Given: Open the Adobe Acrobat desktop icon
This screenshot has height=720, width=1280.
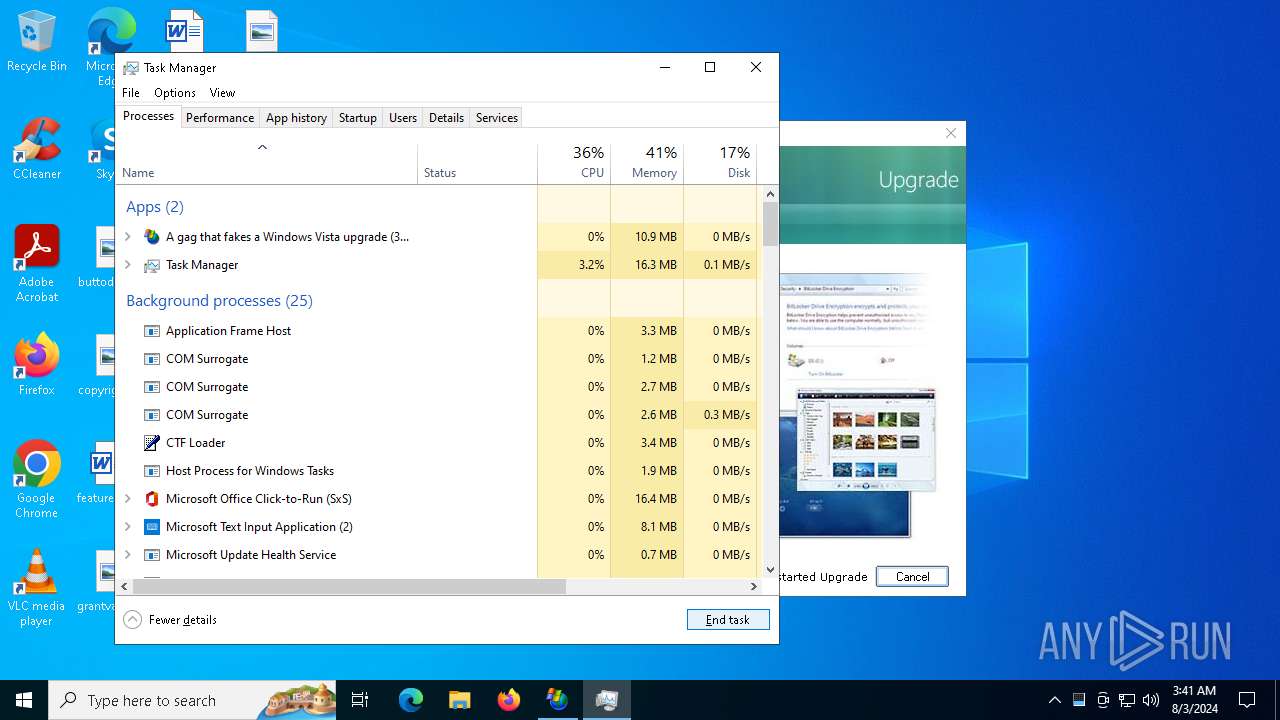Looking at the screenshot, I should pos(36,263).
